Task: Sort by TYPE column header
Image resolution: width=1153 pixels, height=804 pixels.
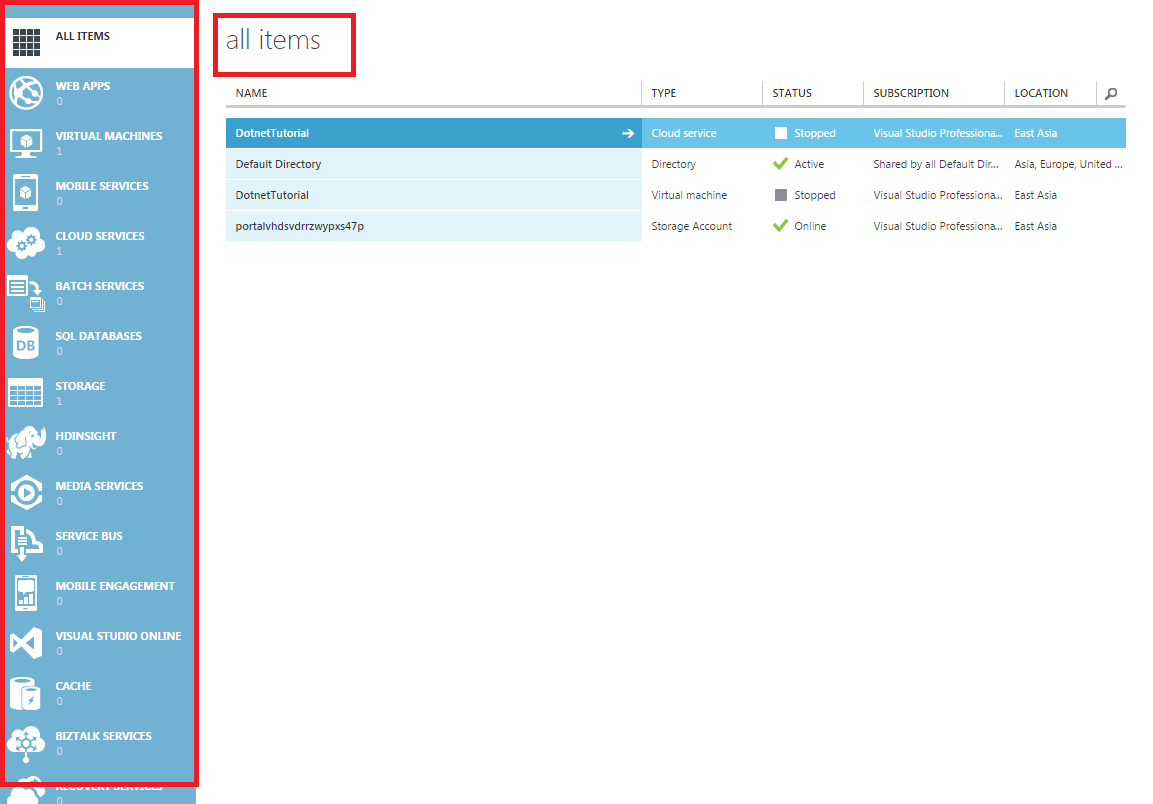Action: (663, 93)
